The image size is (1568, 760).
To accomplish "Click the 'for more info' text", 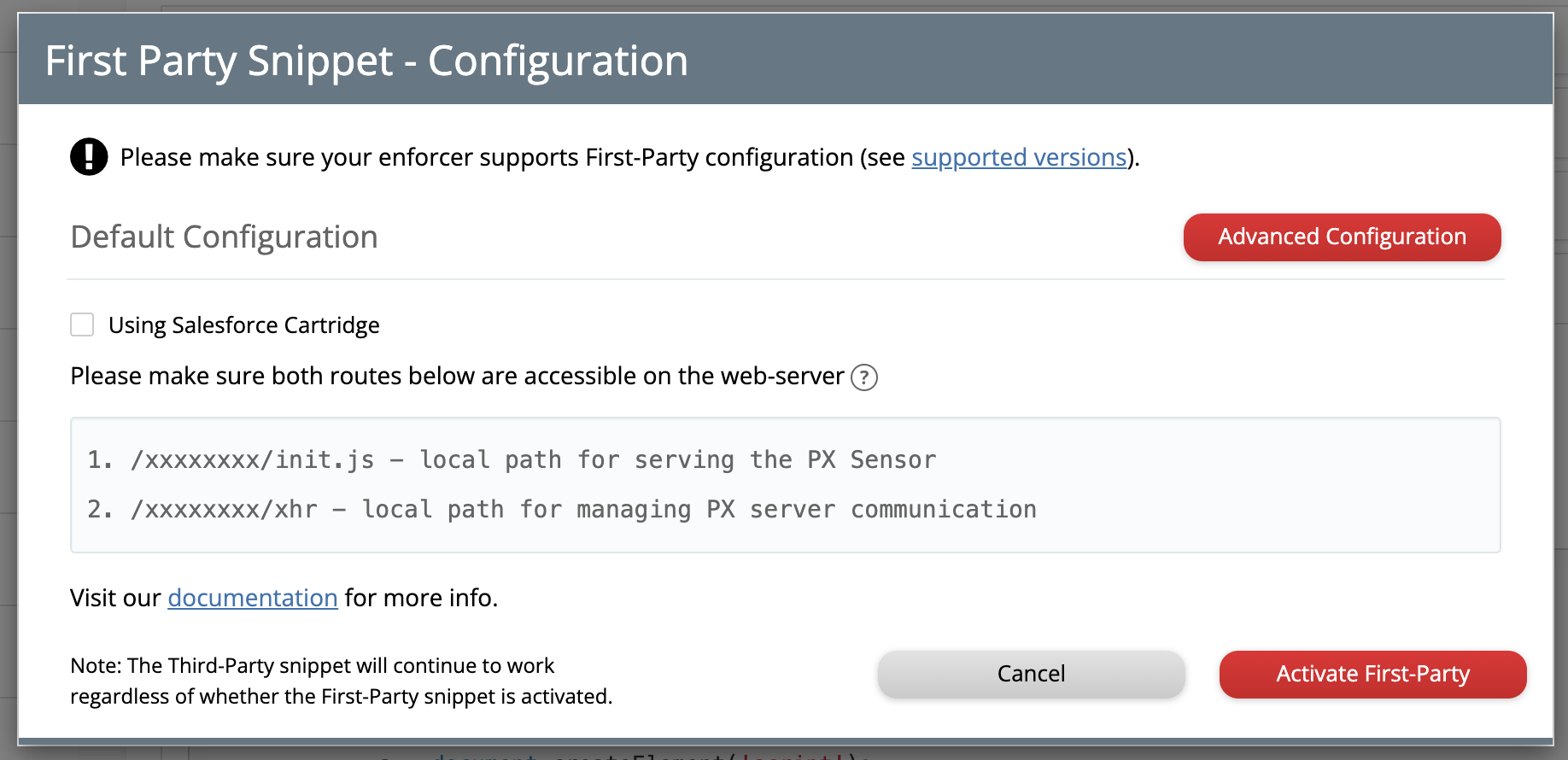I will pos(420,598).
